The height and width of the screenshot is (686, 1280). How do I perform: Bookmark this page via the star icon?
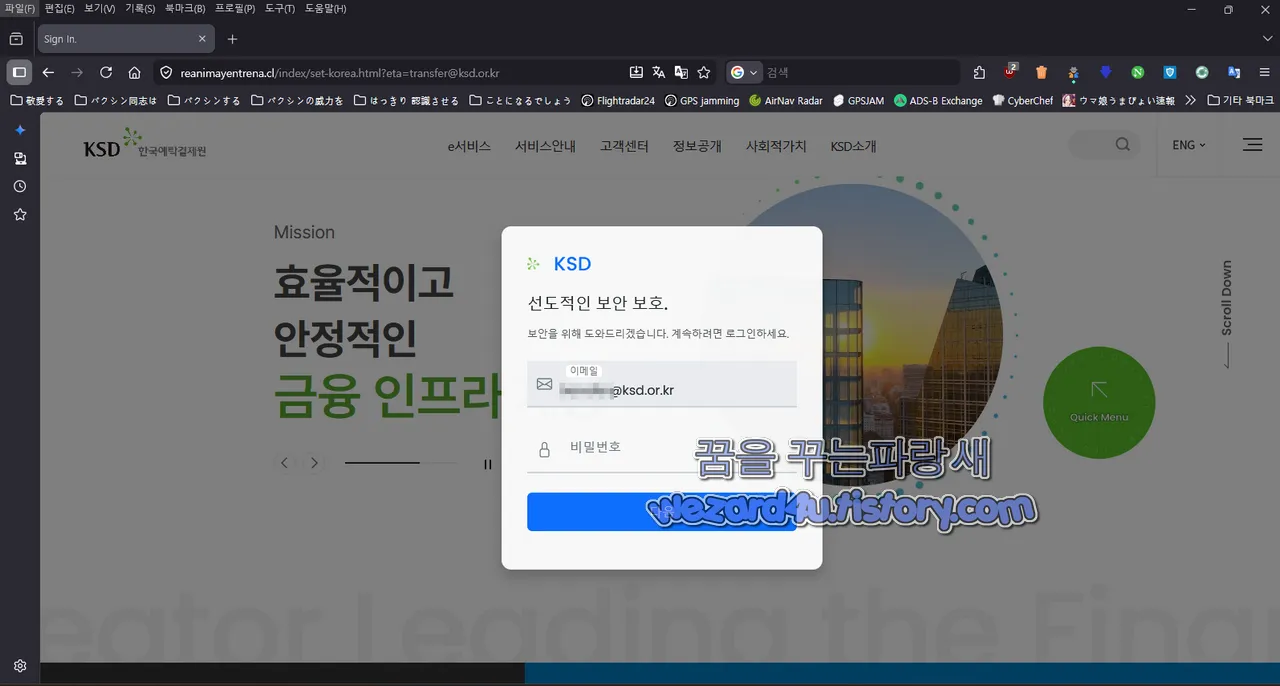coord(704,73)
